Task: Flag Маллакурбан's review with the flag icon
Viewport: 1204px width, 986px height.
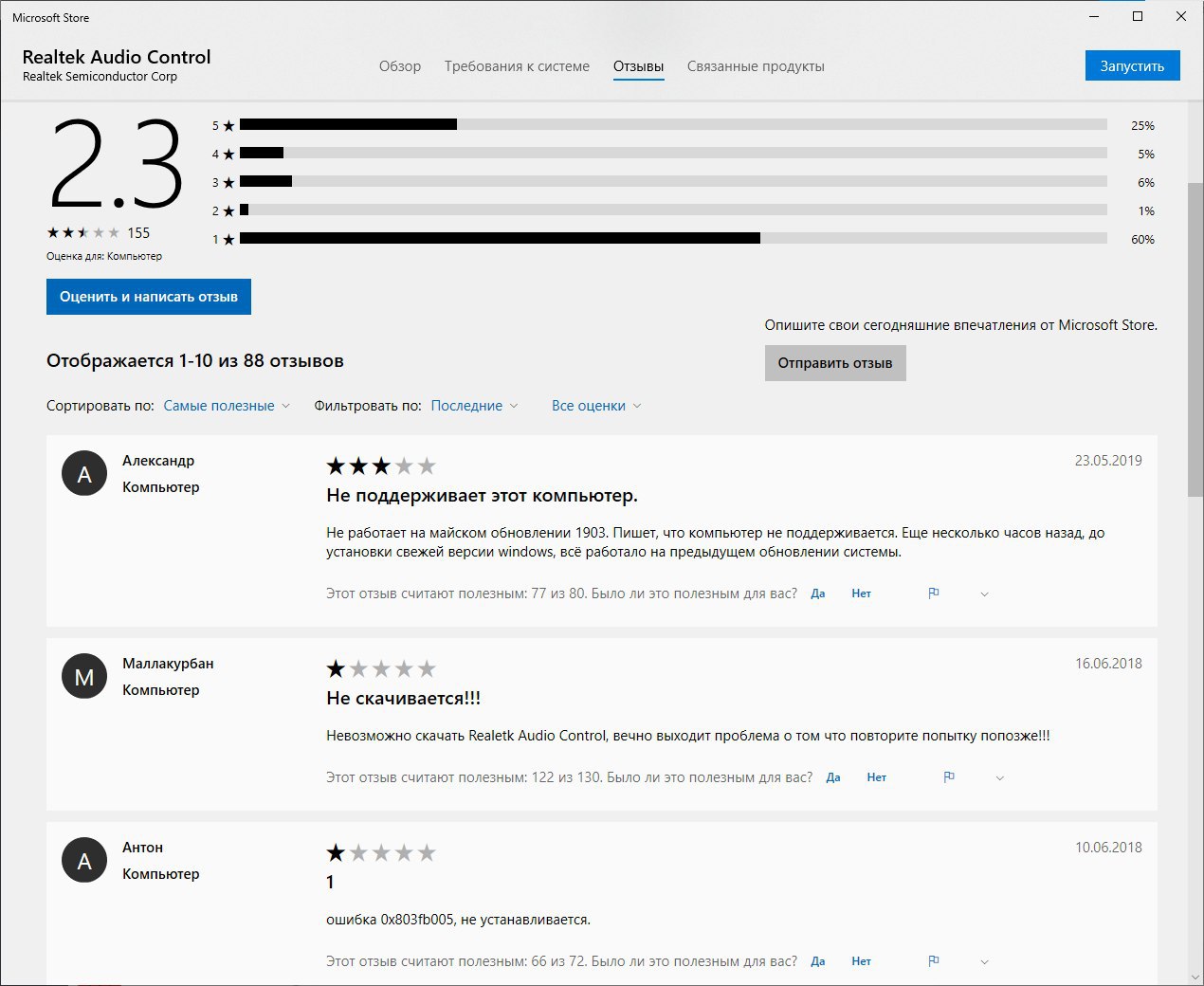Action: pyautogui.click(x=949, y=777)
